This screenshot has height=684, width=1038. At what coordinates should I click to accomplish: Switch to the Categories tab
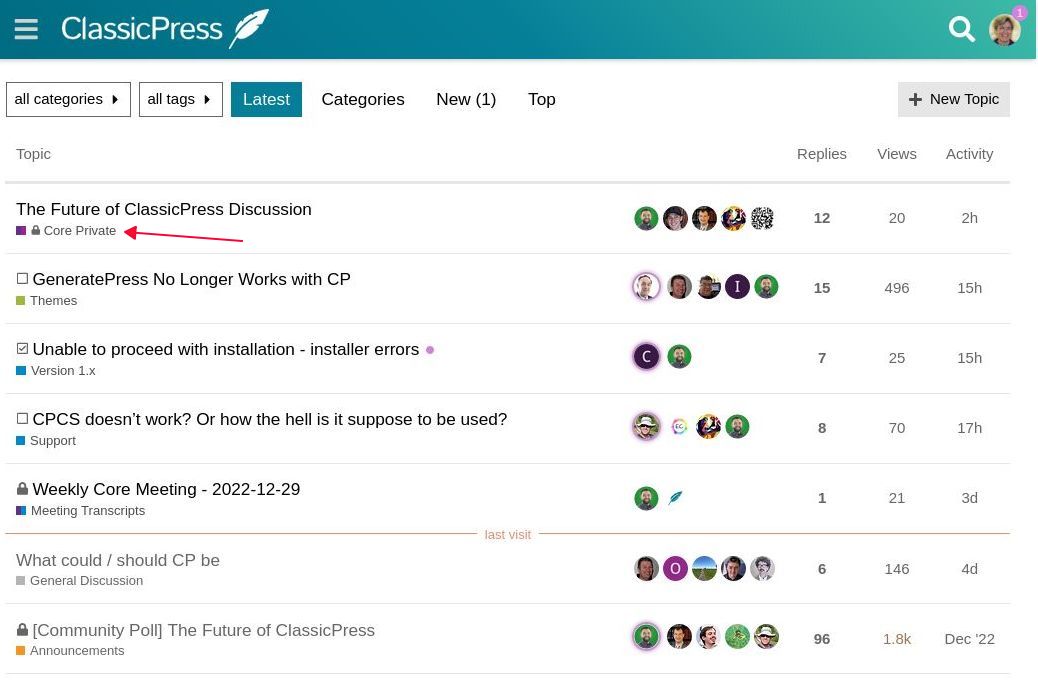click(363, 99)
